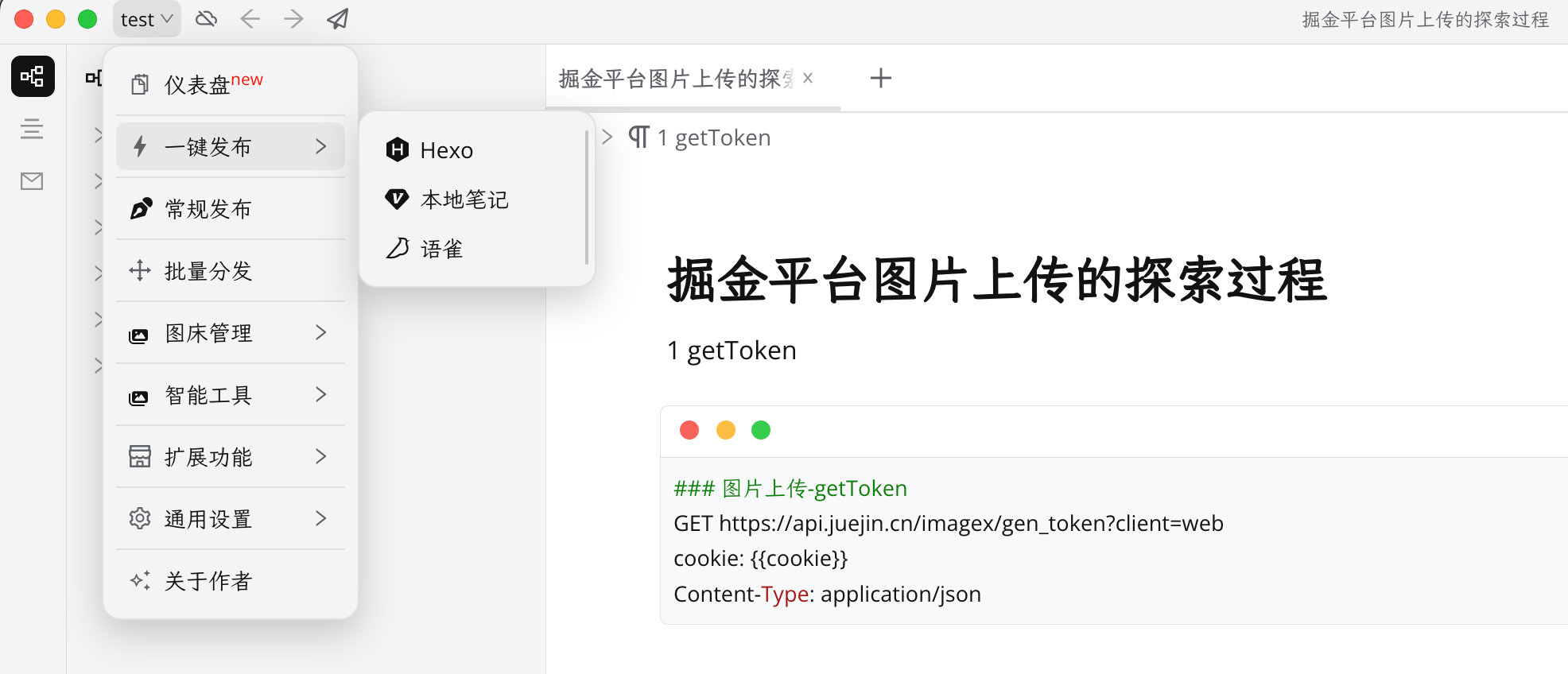
Task: Choose 常规发布 from the menu
Action: point(231,208)
